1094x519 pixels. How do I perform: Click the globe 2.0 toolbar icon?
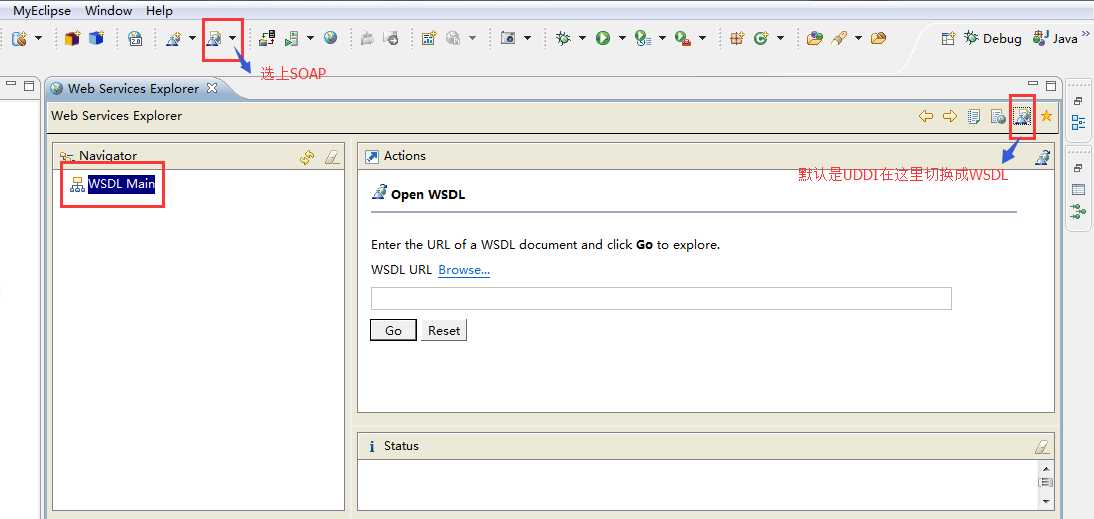135,38
